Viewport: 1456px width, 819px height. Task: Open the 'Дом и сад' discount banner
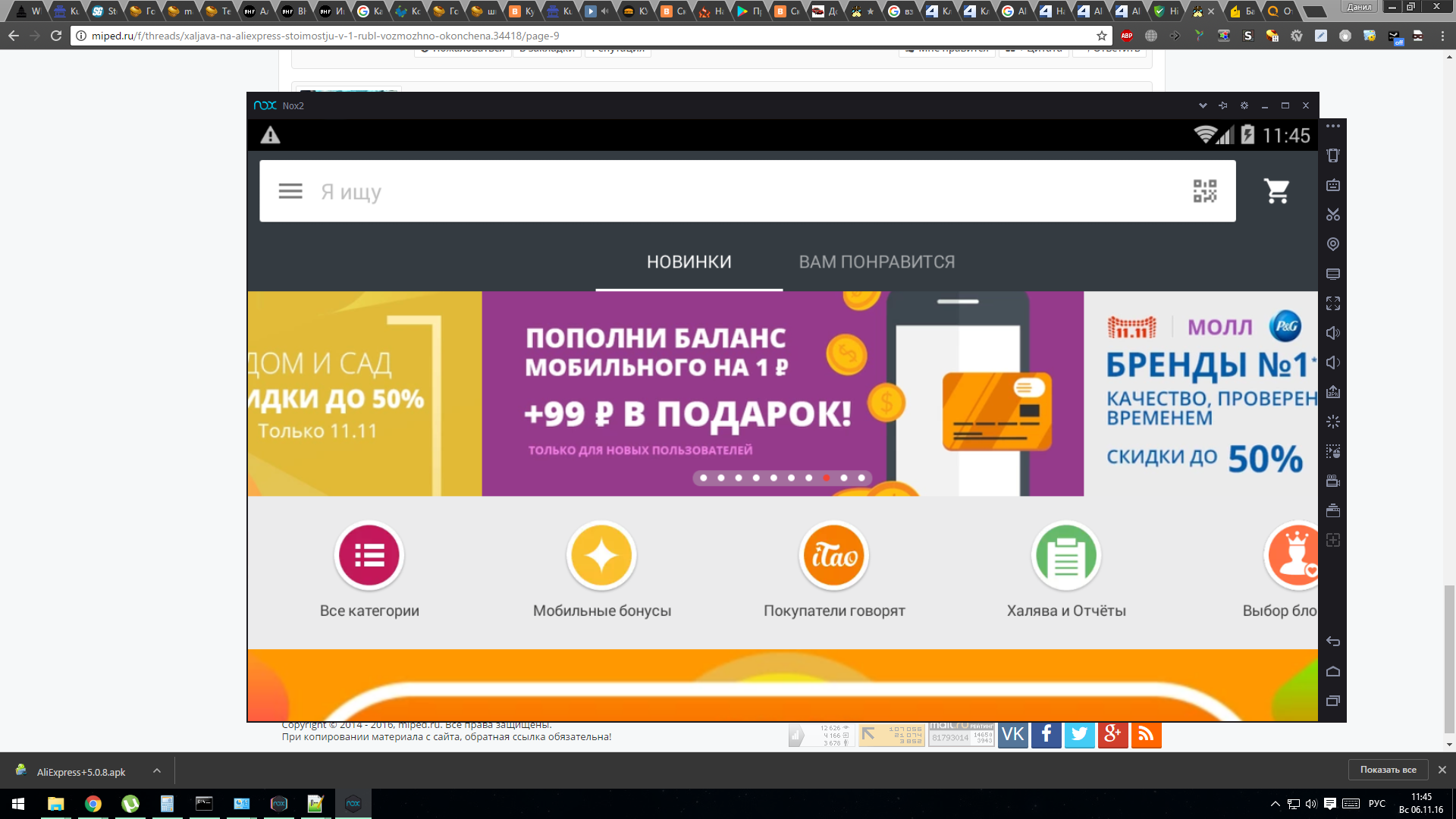[x=365, y=394]
